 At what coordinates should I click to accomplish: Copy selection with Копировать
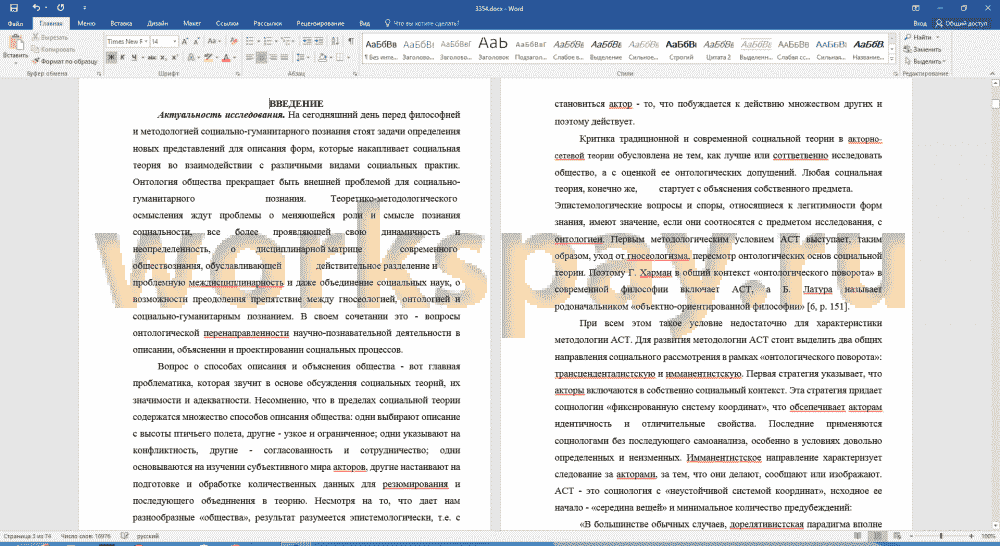[x=54, y=49]
